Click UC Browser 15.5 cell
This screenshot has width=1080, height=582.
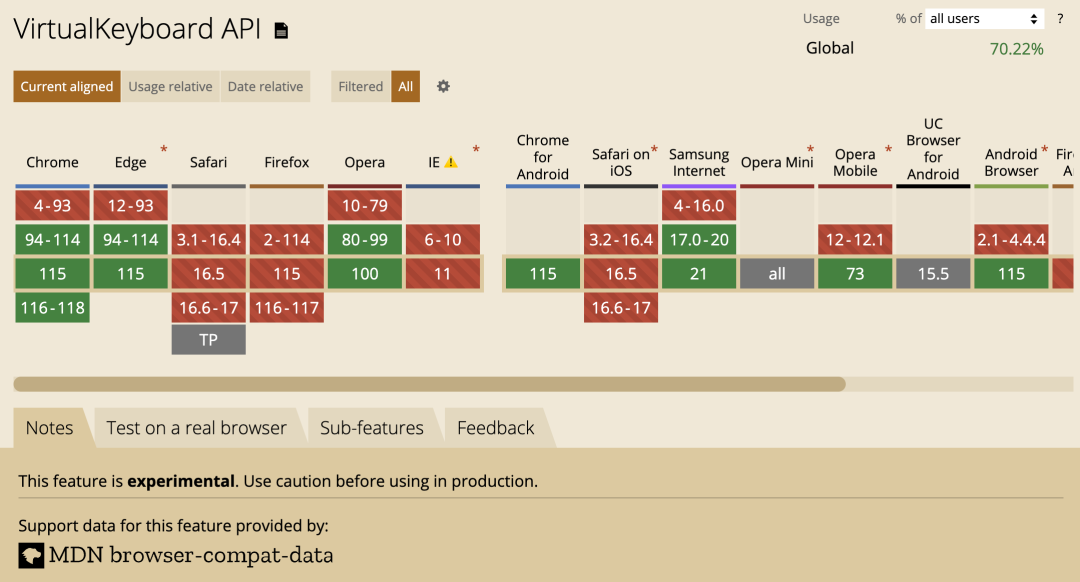tap(933, 273)
